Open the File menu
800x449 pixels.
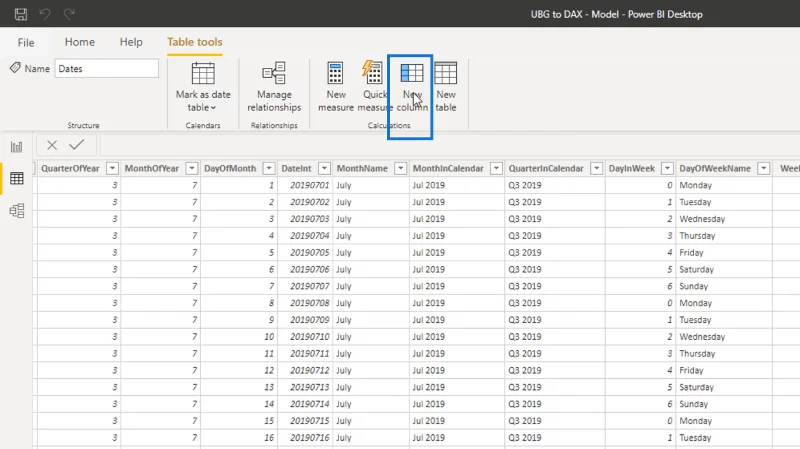(26, 42)
